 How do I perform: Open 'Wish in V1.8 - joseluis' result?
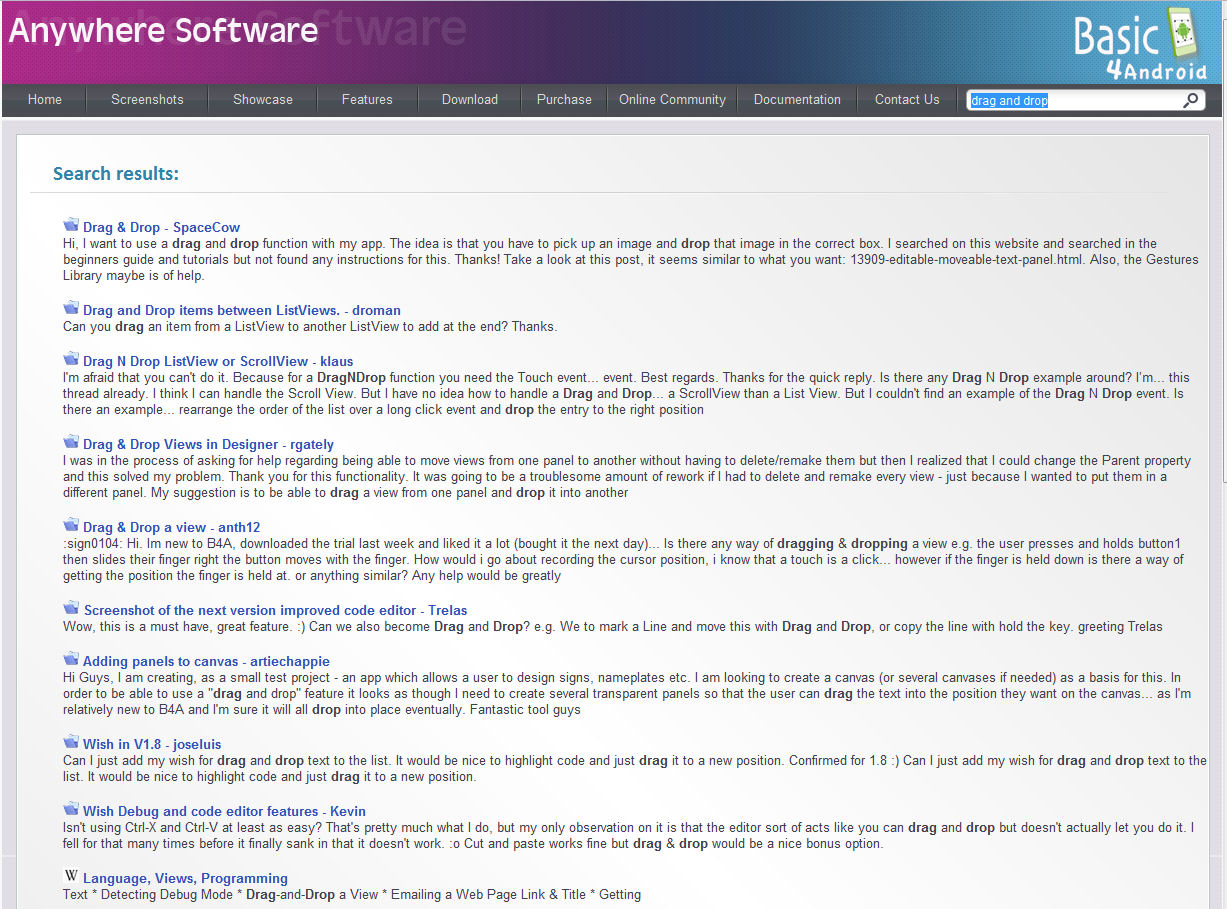point(152,744)
